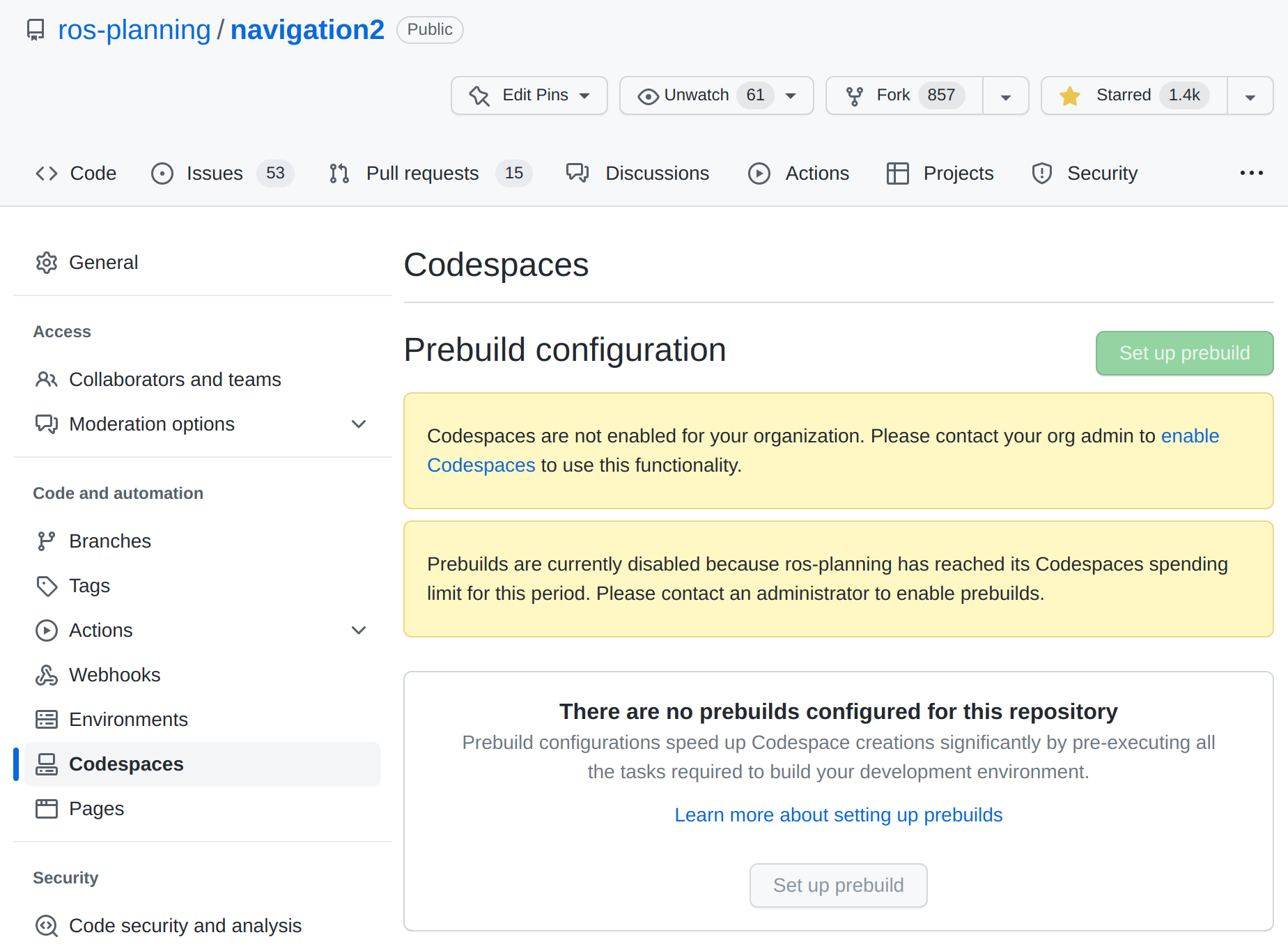Click the green Set up prebuild button
This screenshot has width=1288, height=951.
tap(1184, 353)
